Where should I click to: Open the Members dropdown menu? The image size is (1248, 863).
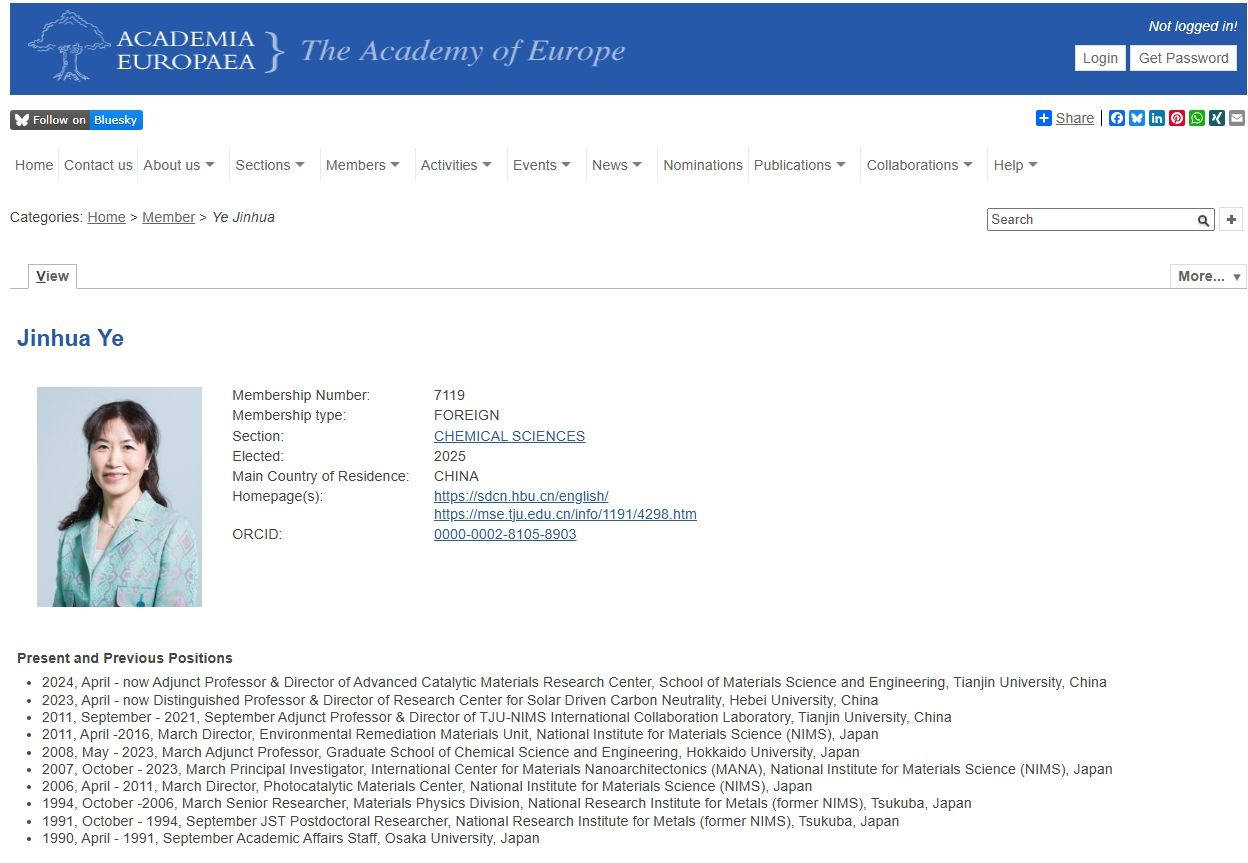[362, 165]
